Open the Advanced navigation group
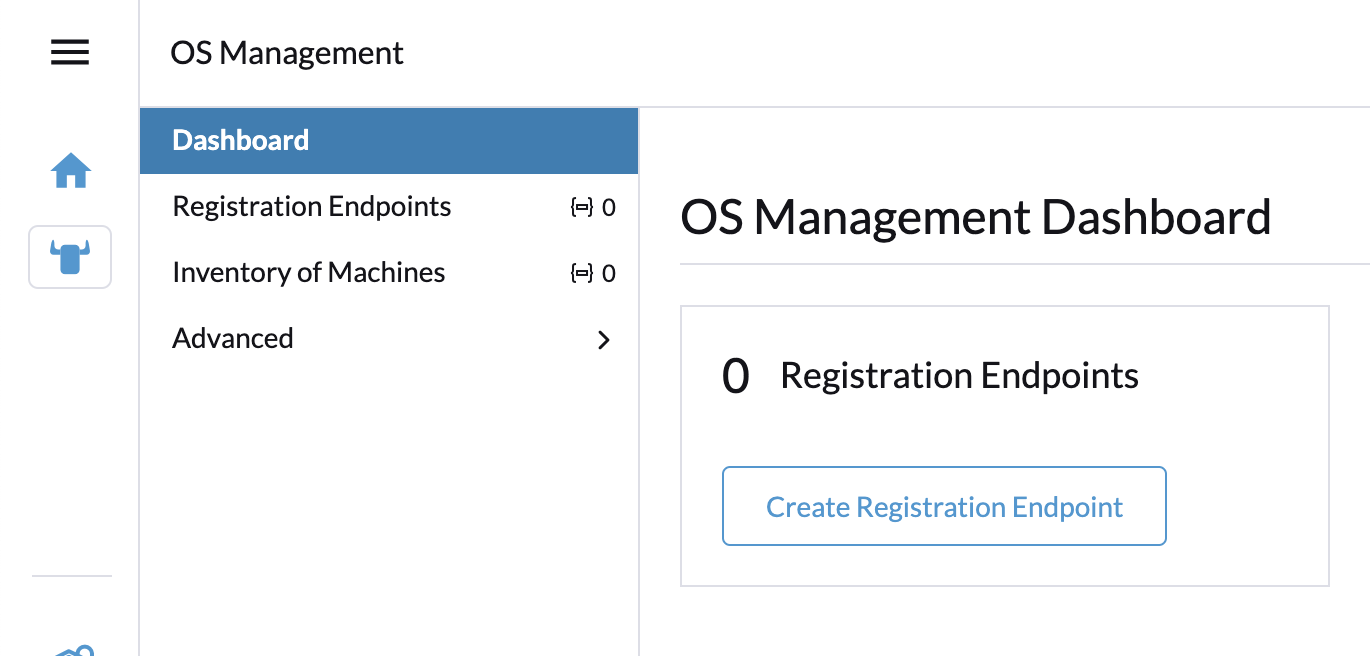1370x656 pixels. tap(233, 339)
